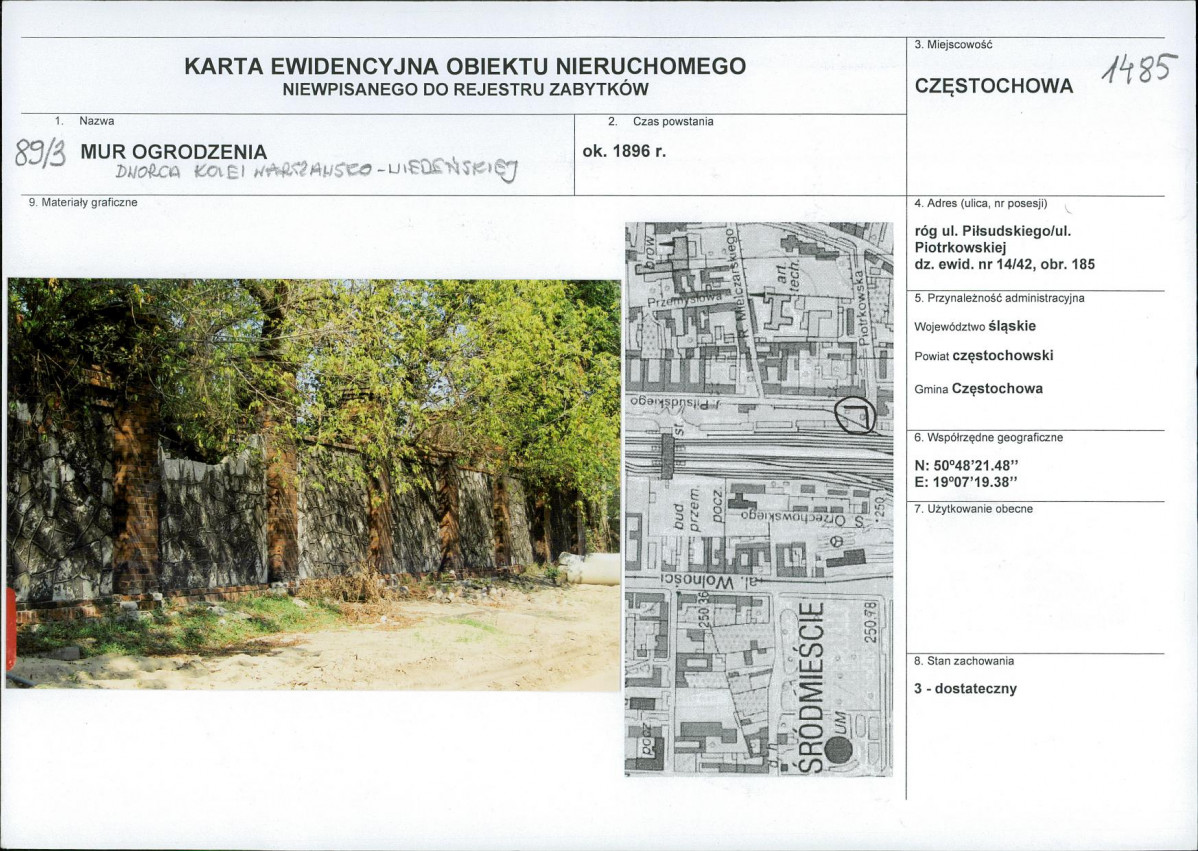Viewport: 1198px width, 851px height.
Task: Click 'Powiat częstochowski'
Action: coord(983,356)
